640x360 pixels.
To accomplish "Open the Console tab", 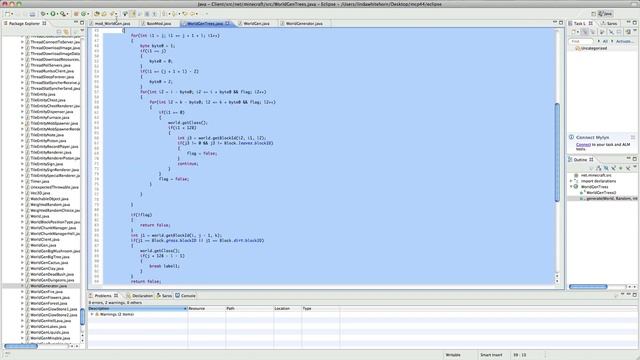I will (185, 296).
